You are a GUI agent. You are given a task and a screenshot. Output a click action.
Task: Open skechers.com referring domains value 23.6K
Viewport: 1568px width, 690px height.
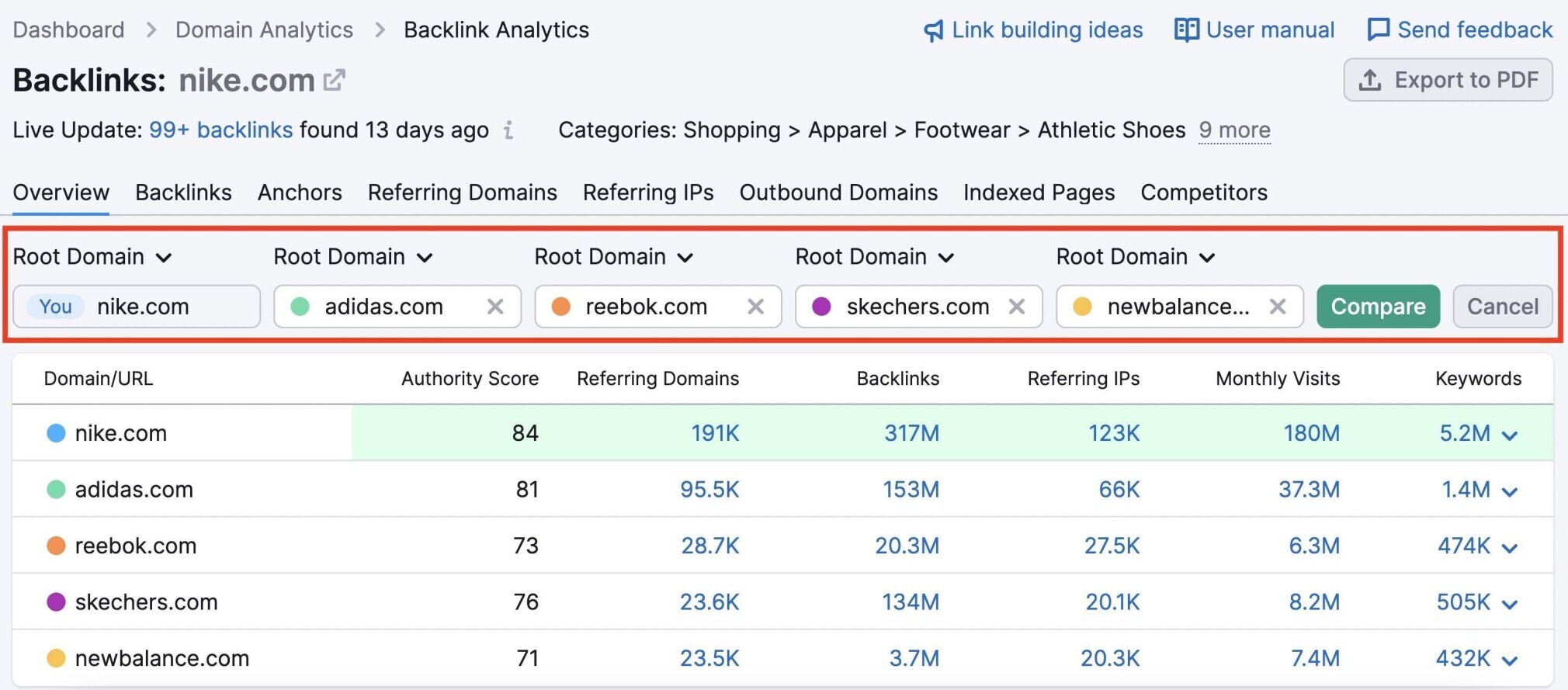709,602
